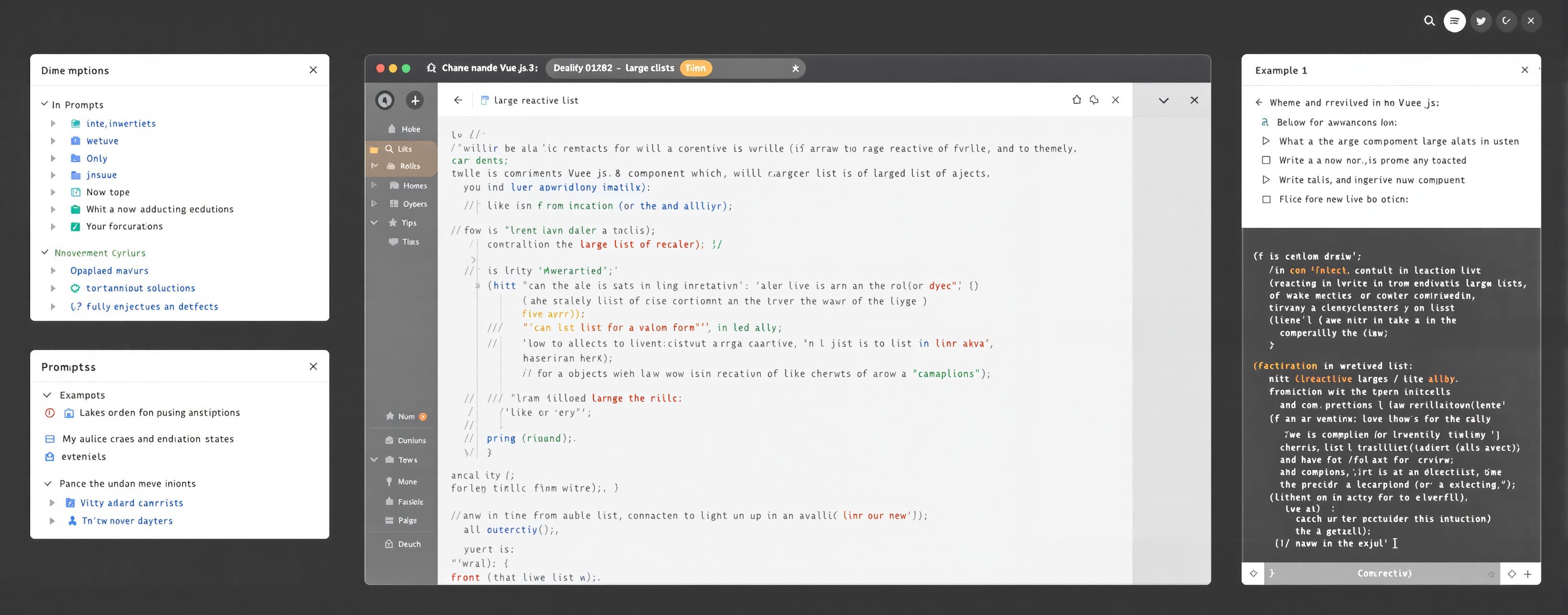Screen dimensions: 1568x615
Task: Tick checkbox Write a now nor
Action: (1266, 160)
